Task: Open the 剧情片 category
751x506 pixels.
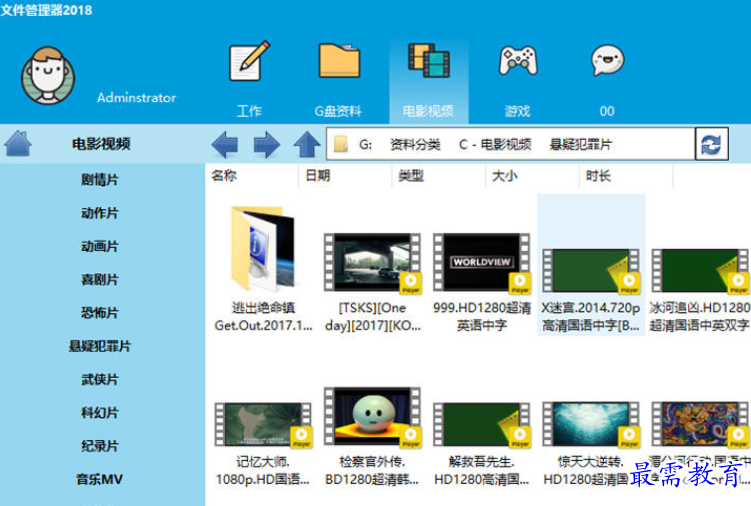Action: coord(100,180)
